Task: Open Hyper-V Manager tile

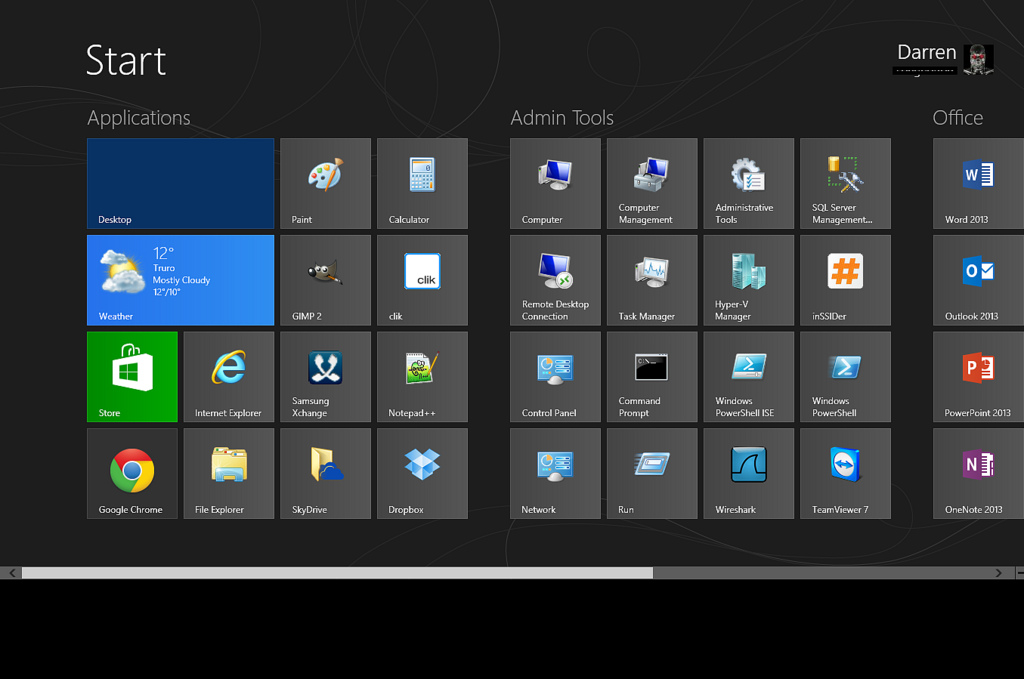Action: (748, 280)
